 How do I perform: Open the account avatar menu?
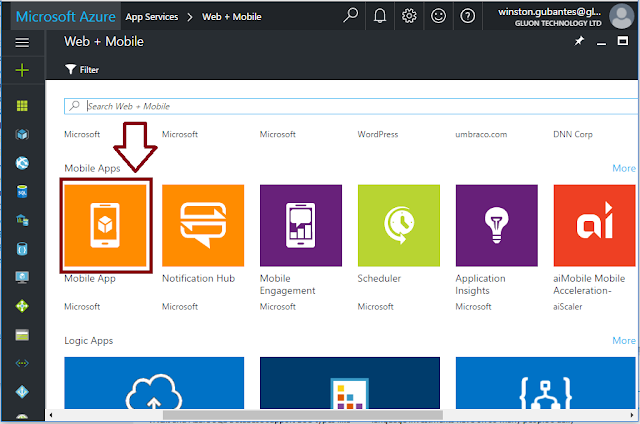(x=621, y=16)
